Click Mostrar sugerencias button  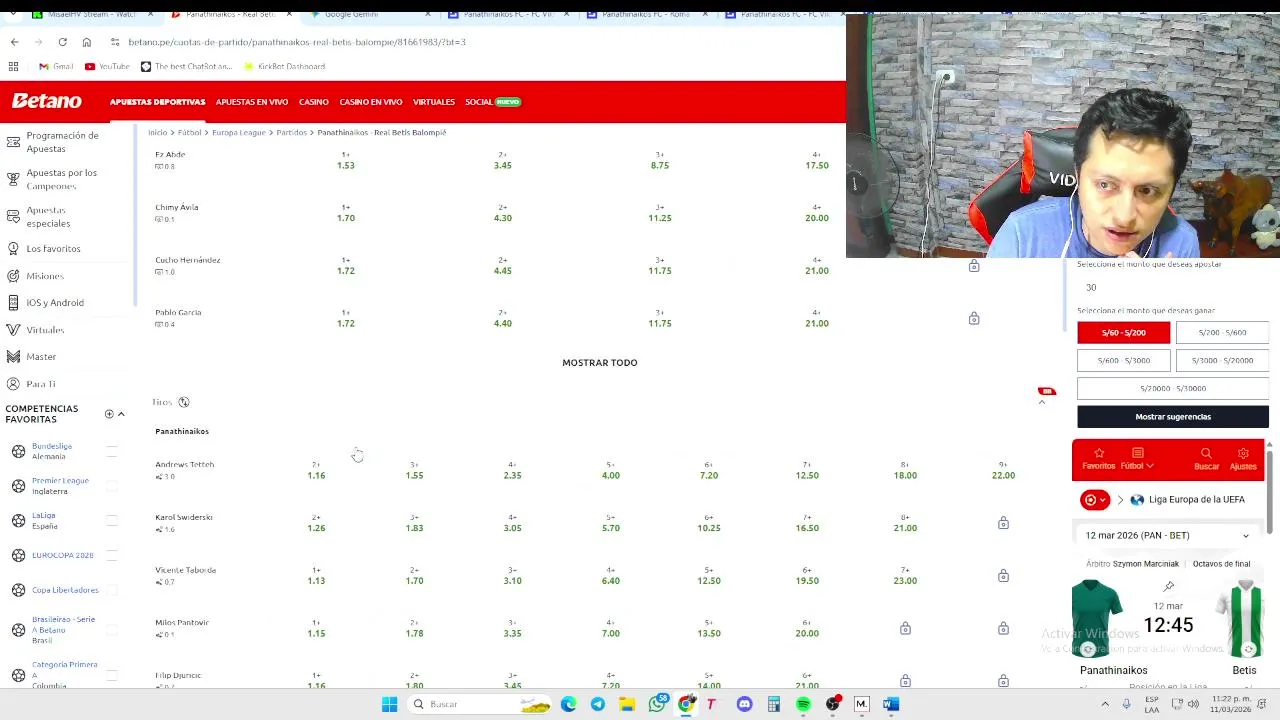point(1173,416)
